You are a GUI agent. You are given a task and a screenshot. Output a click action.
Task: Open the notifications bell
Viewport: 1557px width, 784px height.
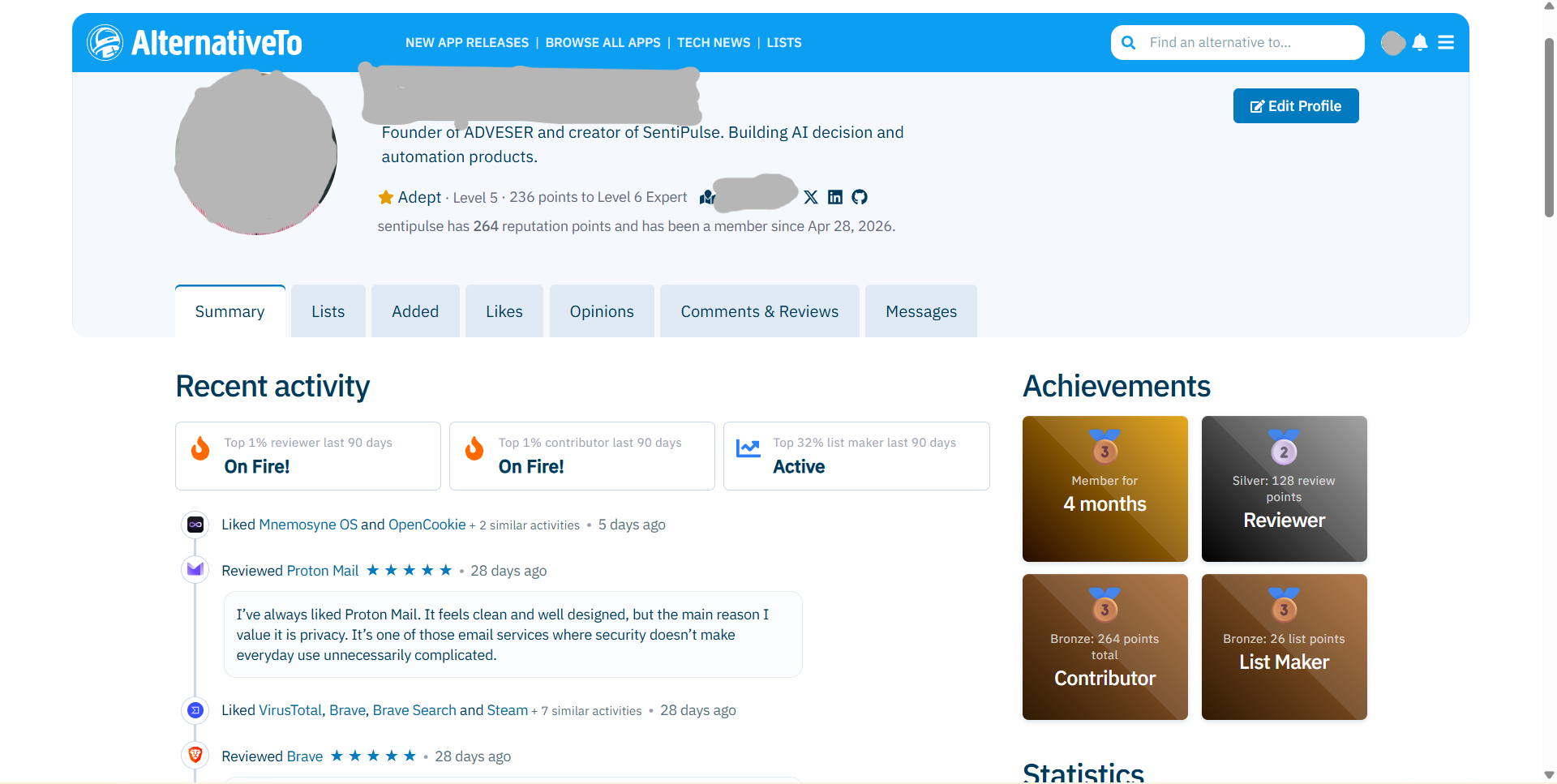pyautogui.click(x=1420, y=42)
